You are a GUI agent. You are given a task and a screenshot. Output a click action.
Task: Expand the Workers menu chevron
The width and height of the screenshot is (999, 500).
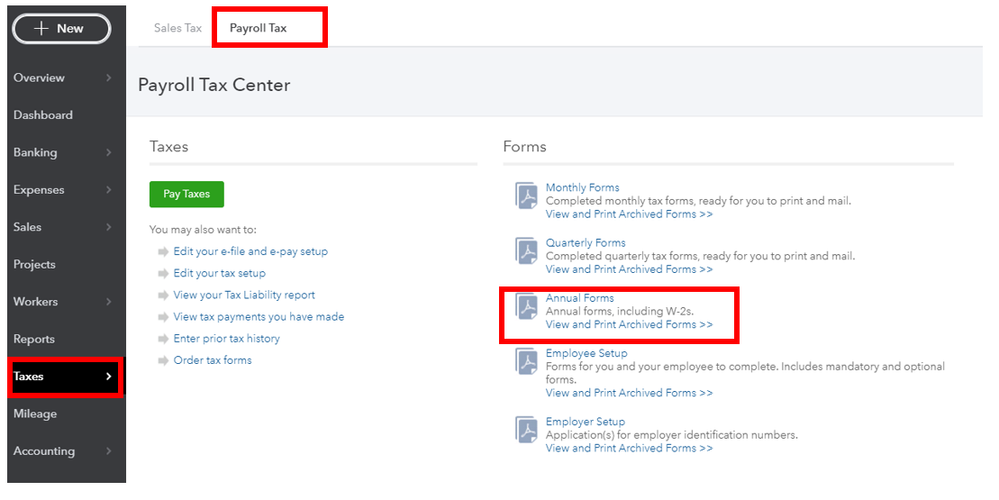point(108,301)
